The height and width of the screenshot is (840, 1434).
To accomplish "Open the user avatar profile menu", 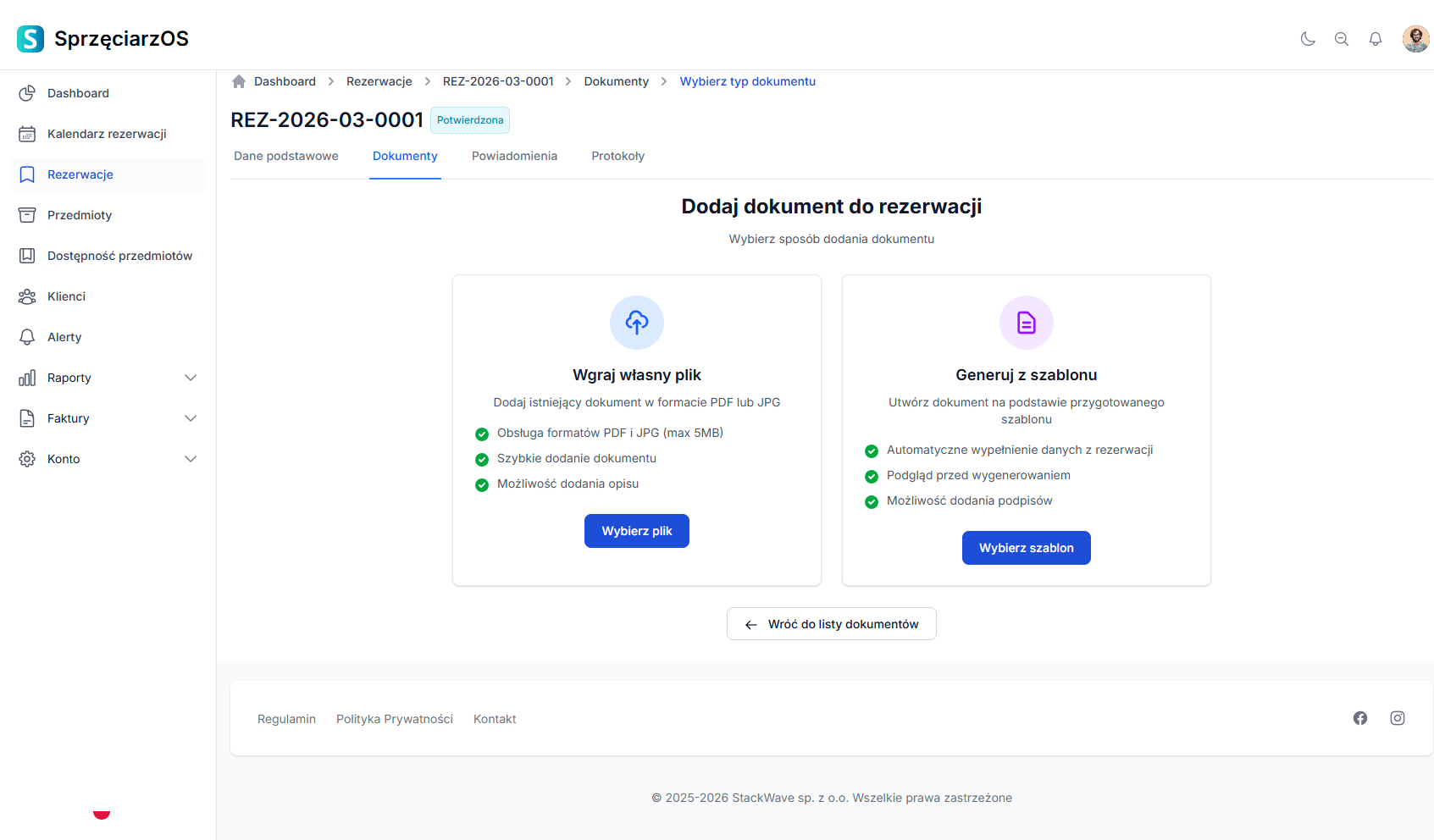I will [x=1415, y=39].
